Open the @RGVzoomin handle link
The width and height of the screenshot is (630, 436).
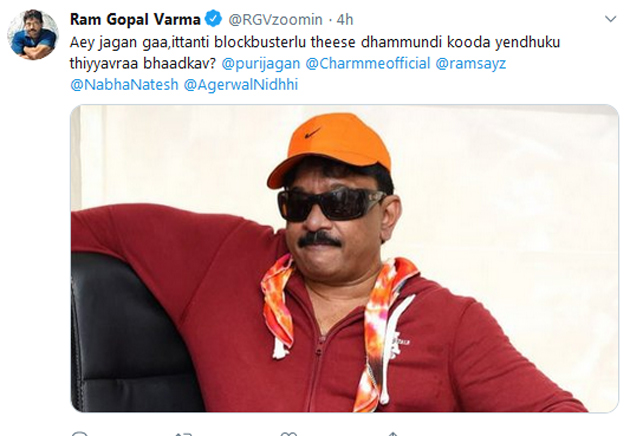coord(275,19)
